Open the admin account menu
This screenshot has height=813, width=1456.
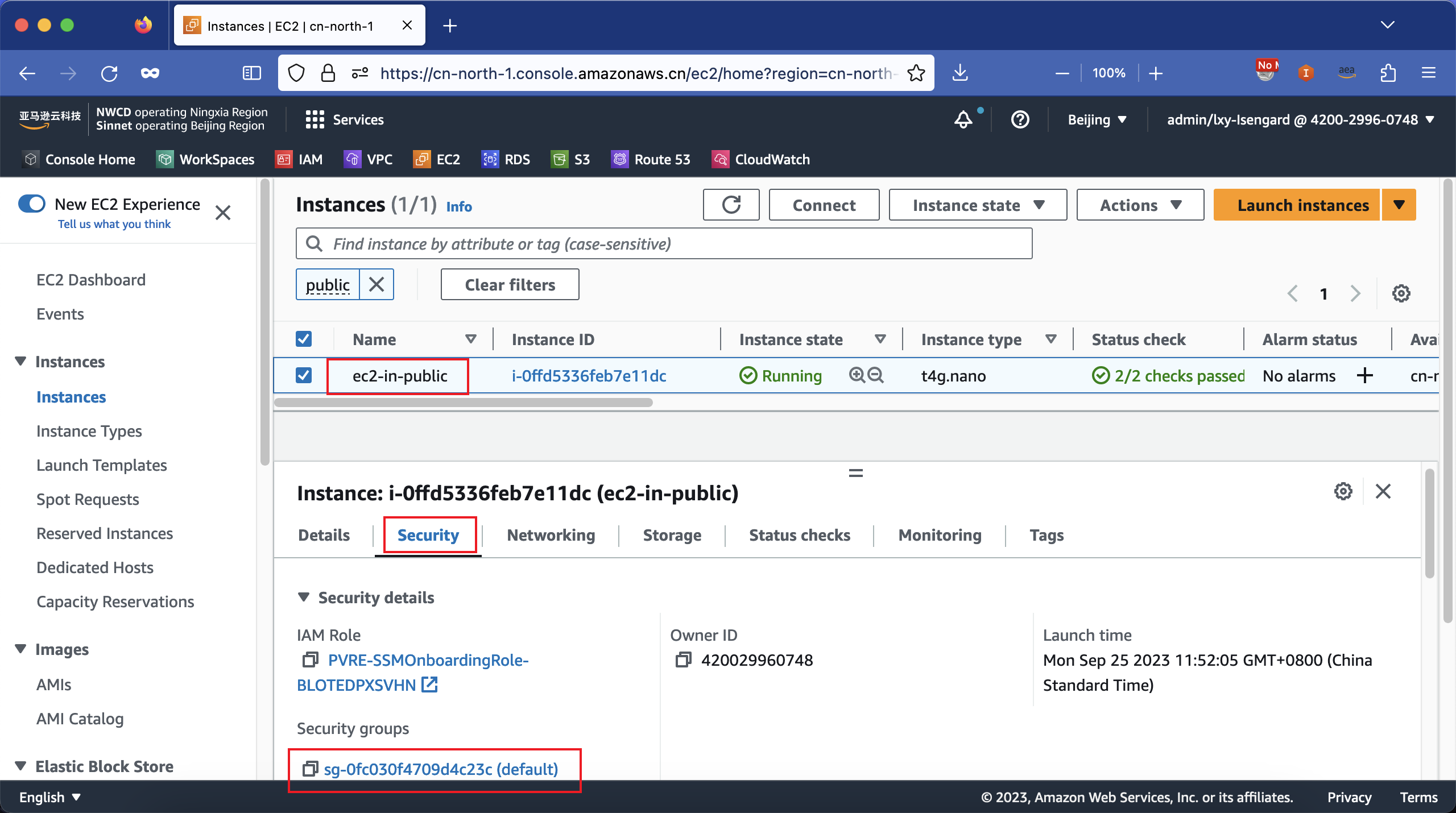click(x=1300, y=119)
